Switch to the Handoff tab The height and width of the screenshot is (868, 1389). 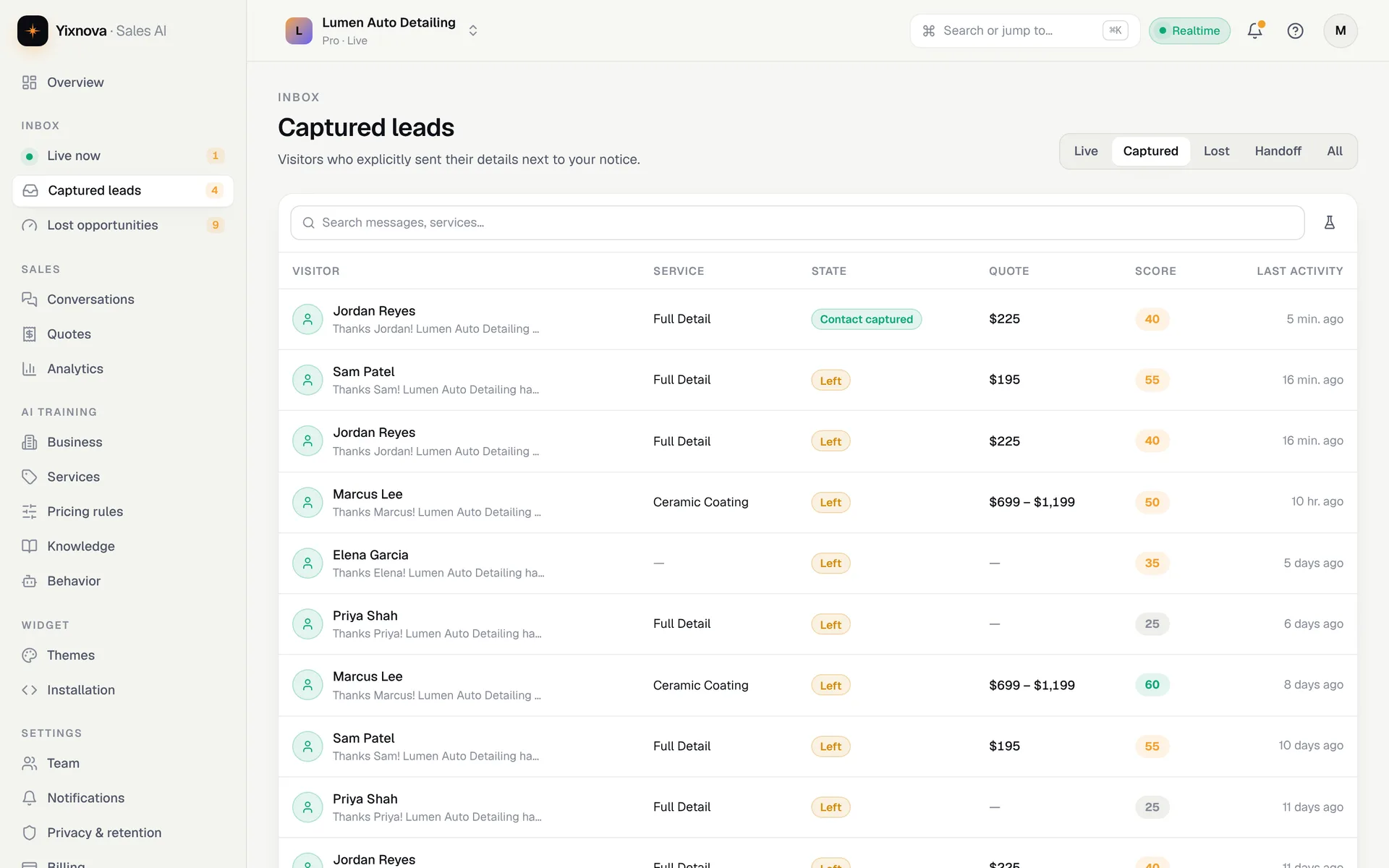coord(1278,151)
